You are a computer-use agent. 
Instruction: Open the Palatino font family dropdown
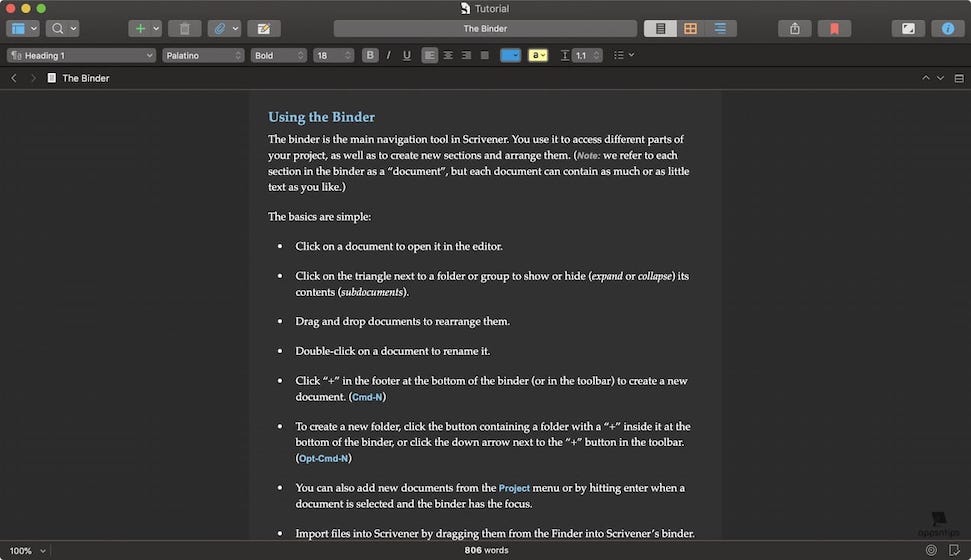[x=203, y=56]
